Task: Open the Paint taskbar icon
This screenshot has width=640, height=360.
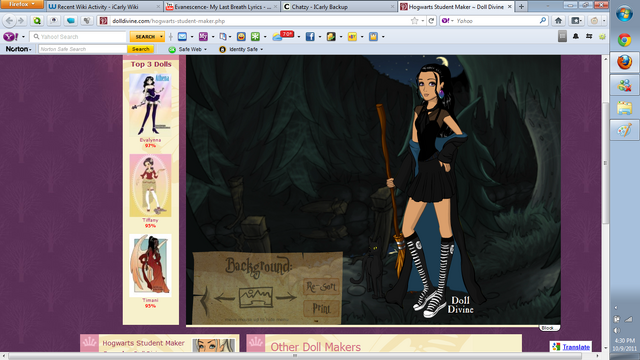Action: pos(624,130)
